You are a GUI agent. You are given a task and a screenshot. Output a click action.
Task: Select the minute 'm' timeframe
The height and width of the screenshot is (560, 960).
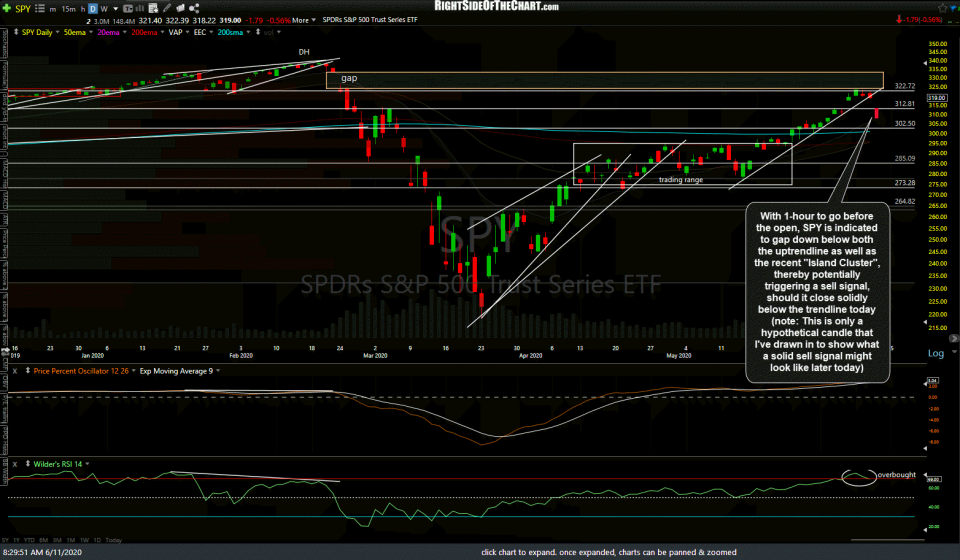[x=53, y=9]
